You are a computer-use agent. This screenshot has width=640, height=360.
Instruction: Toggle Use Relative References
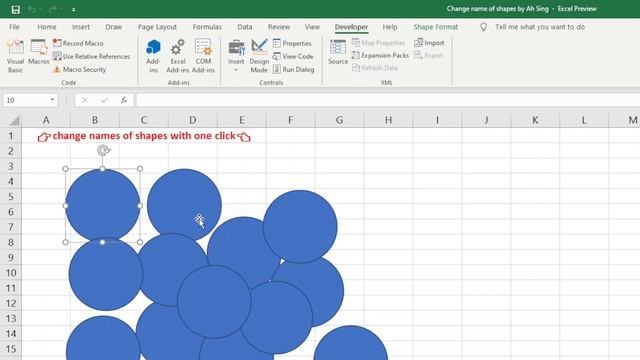(91, 56)
